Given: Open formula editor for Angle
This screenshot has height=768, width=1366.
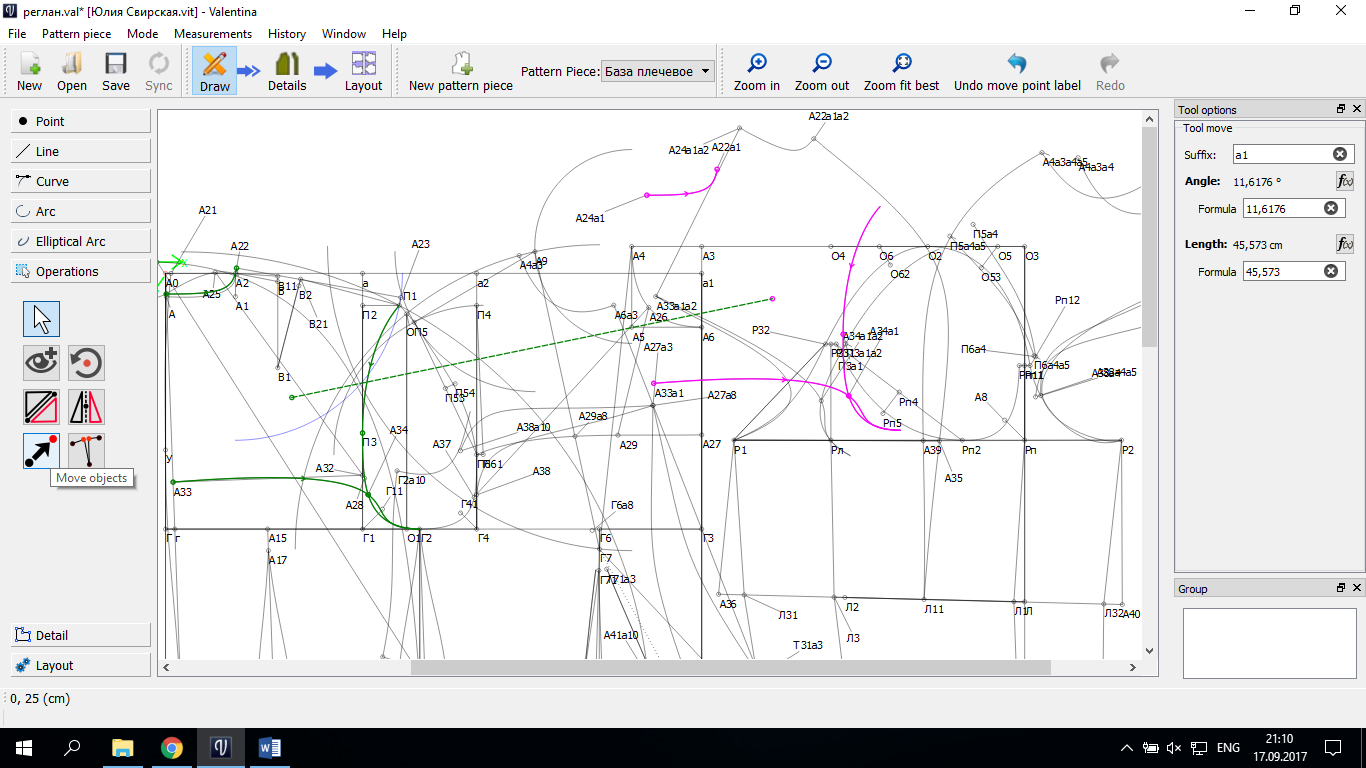Looking at the screenshot, I should click(1345, 181).
